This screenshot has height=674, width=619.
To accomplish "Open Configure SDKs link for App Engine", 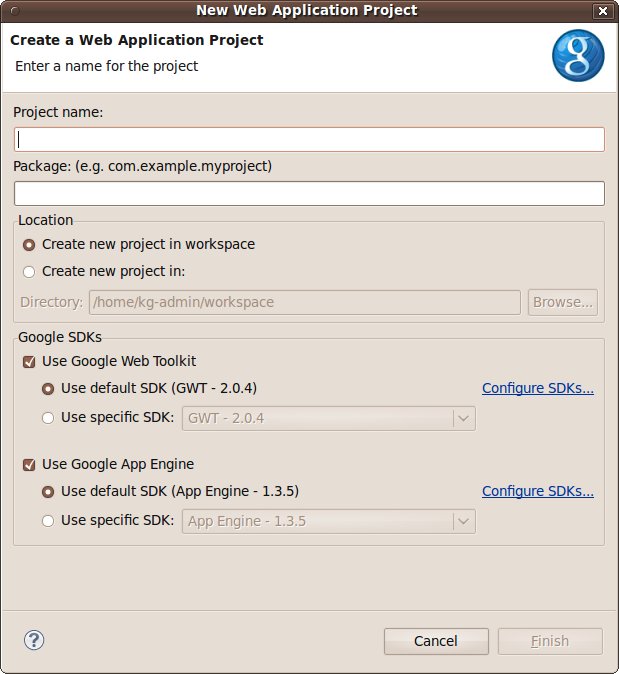I will coord(537,491).
